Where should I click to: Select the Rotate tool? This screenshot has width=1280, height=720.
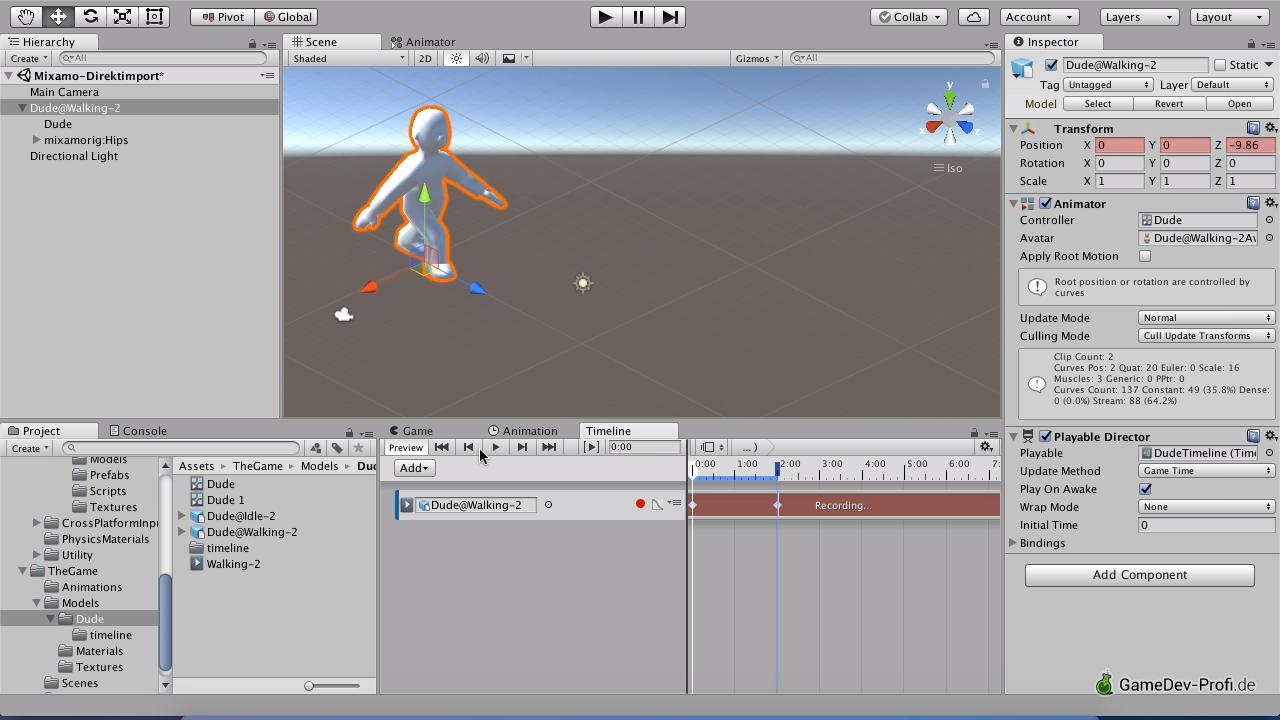(x=90, y=16)
